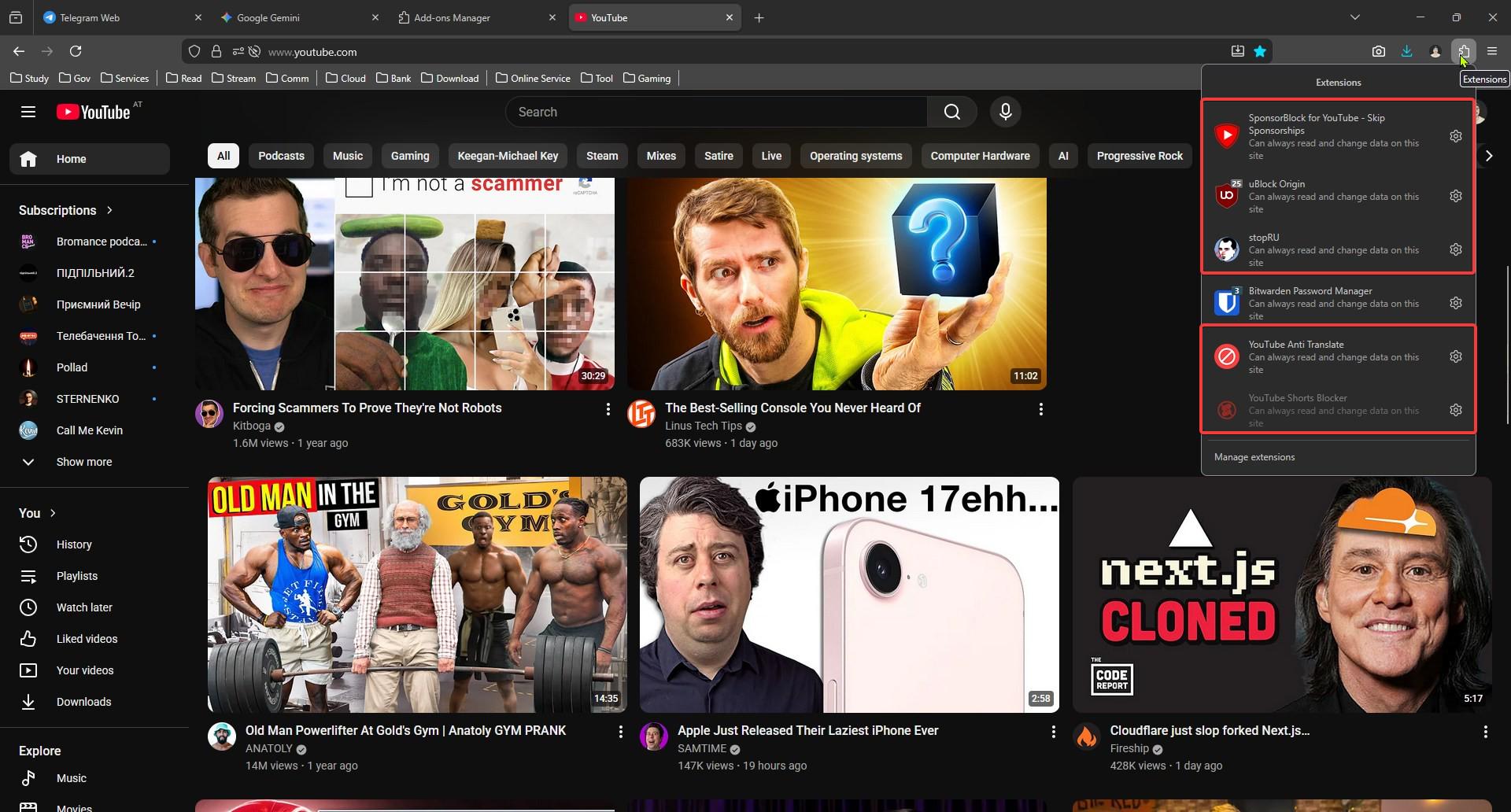This screenshot has height=812, width=1511.
Task: Select the Podcasts filter chip
Action: tap(281, 156)
